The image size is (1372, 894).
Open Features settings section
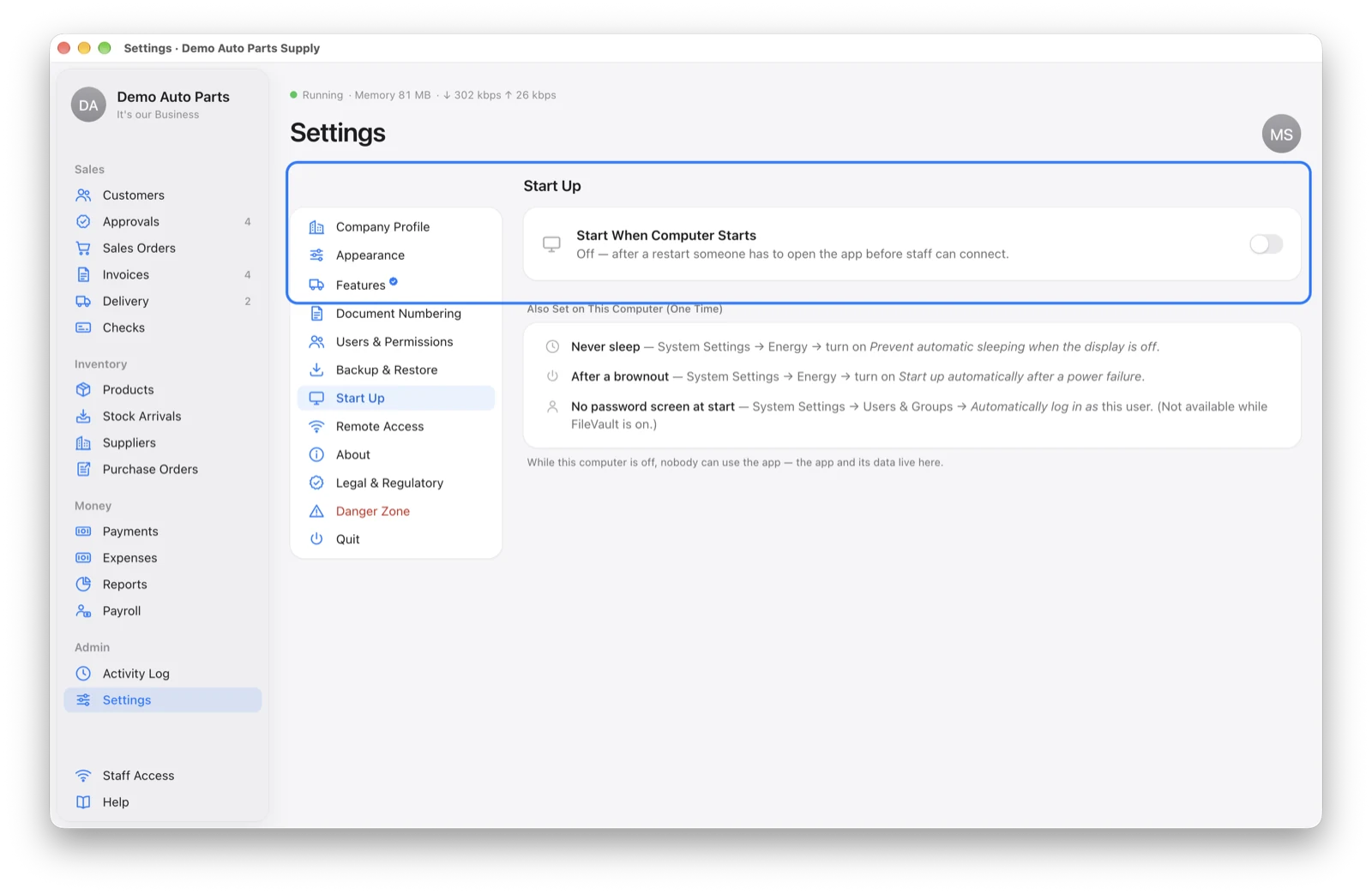[396, 285]
